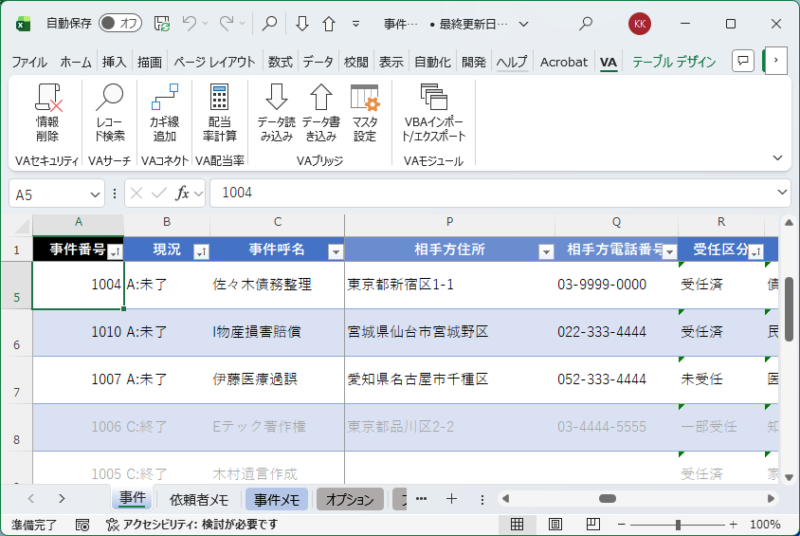Toggle the 自動保存 switch

click(120, 23)
